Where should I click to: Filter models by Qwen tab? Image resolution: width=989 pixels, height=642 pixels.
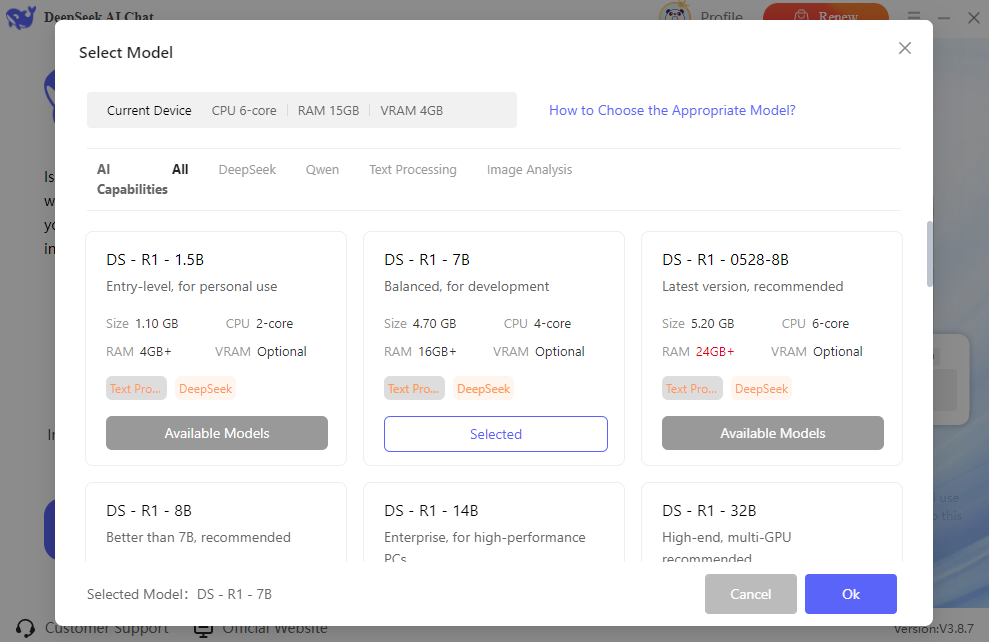pyautogui.click(x=322, y=170)
